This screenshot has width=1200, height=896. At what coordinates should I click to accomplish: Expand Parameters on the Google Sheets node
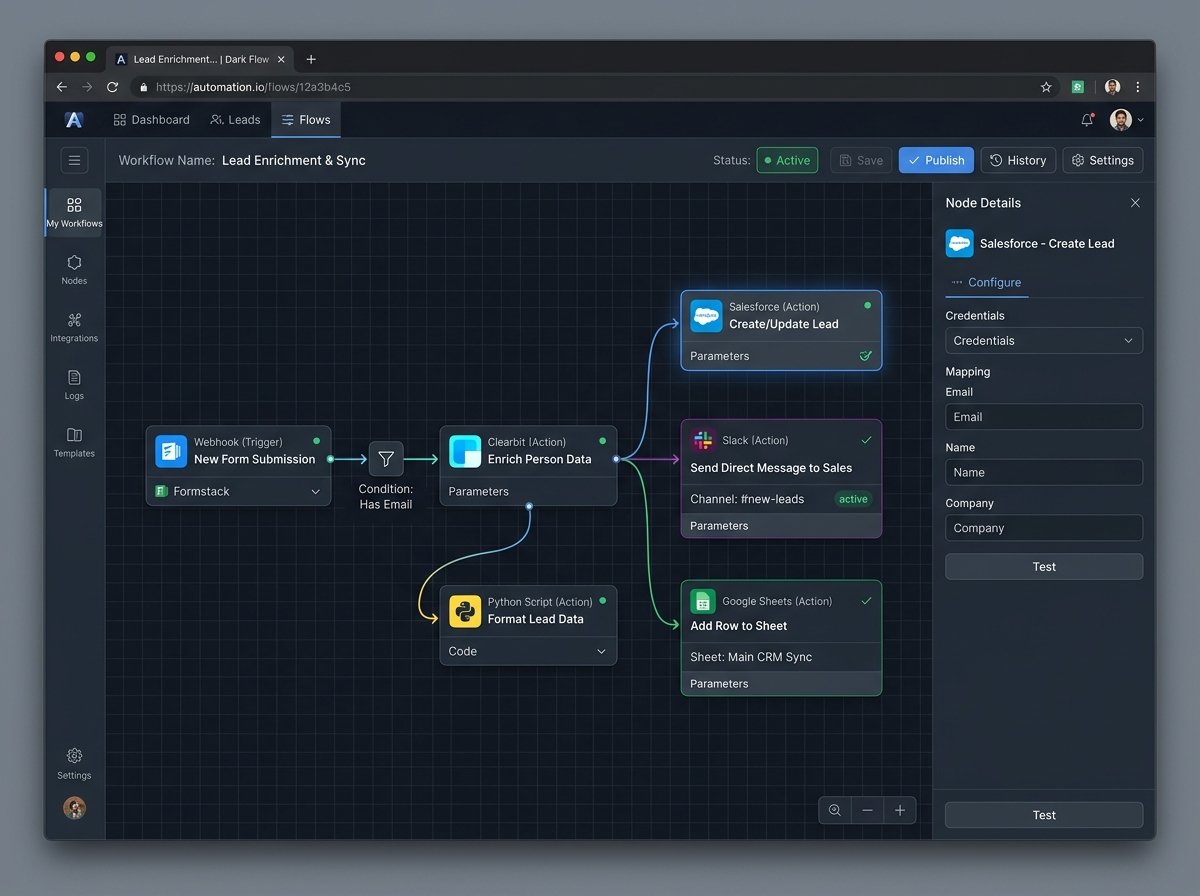(x=781, y=684)
